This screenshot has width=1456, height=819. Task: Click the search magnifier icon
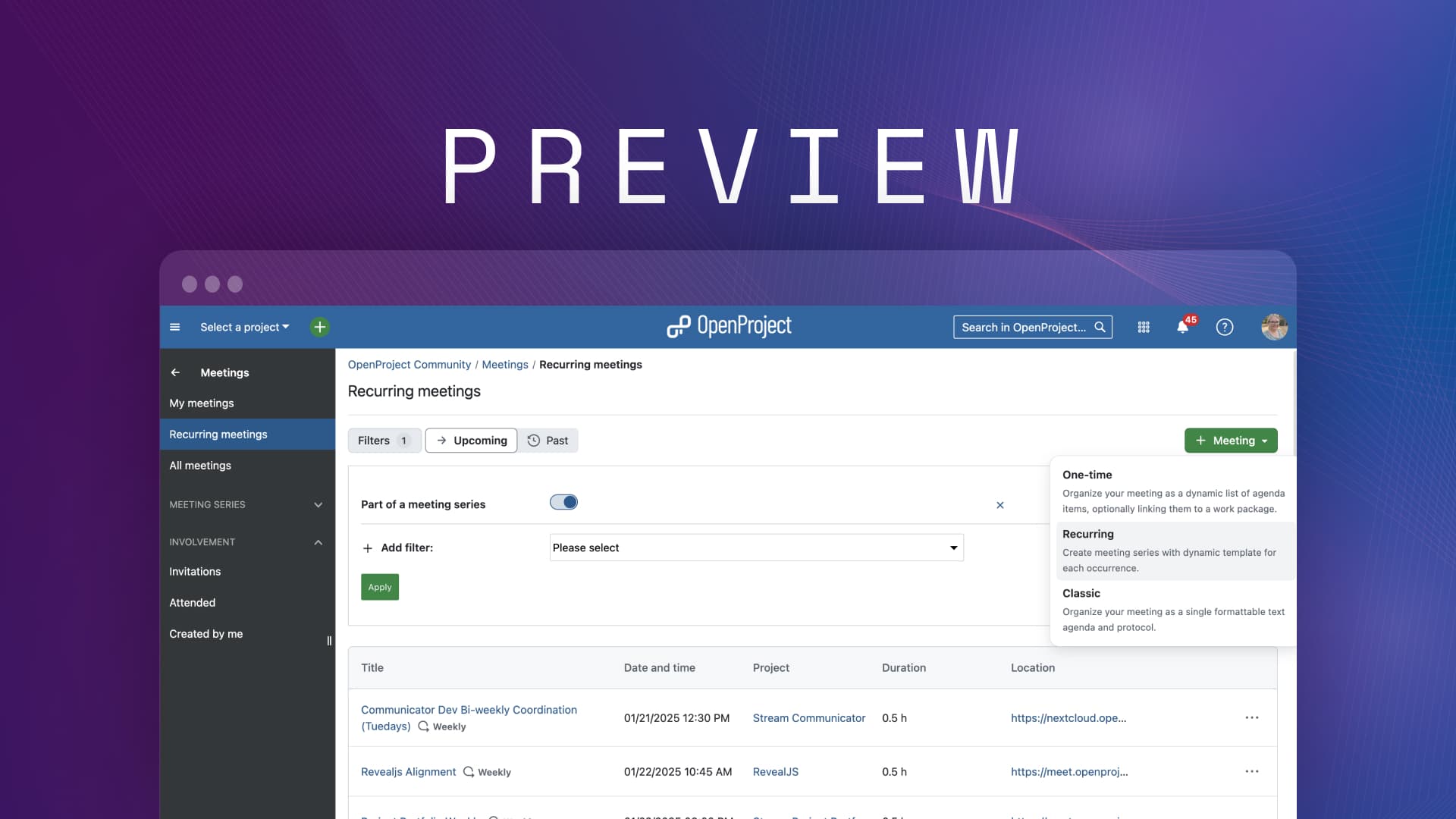[x=1100, y=327]
